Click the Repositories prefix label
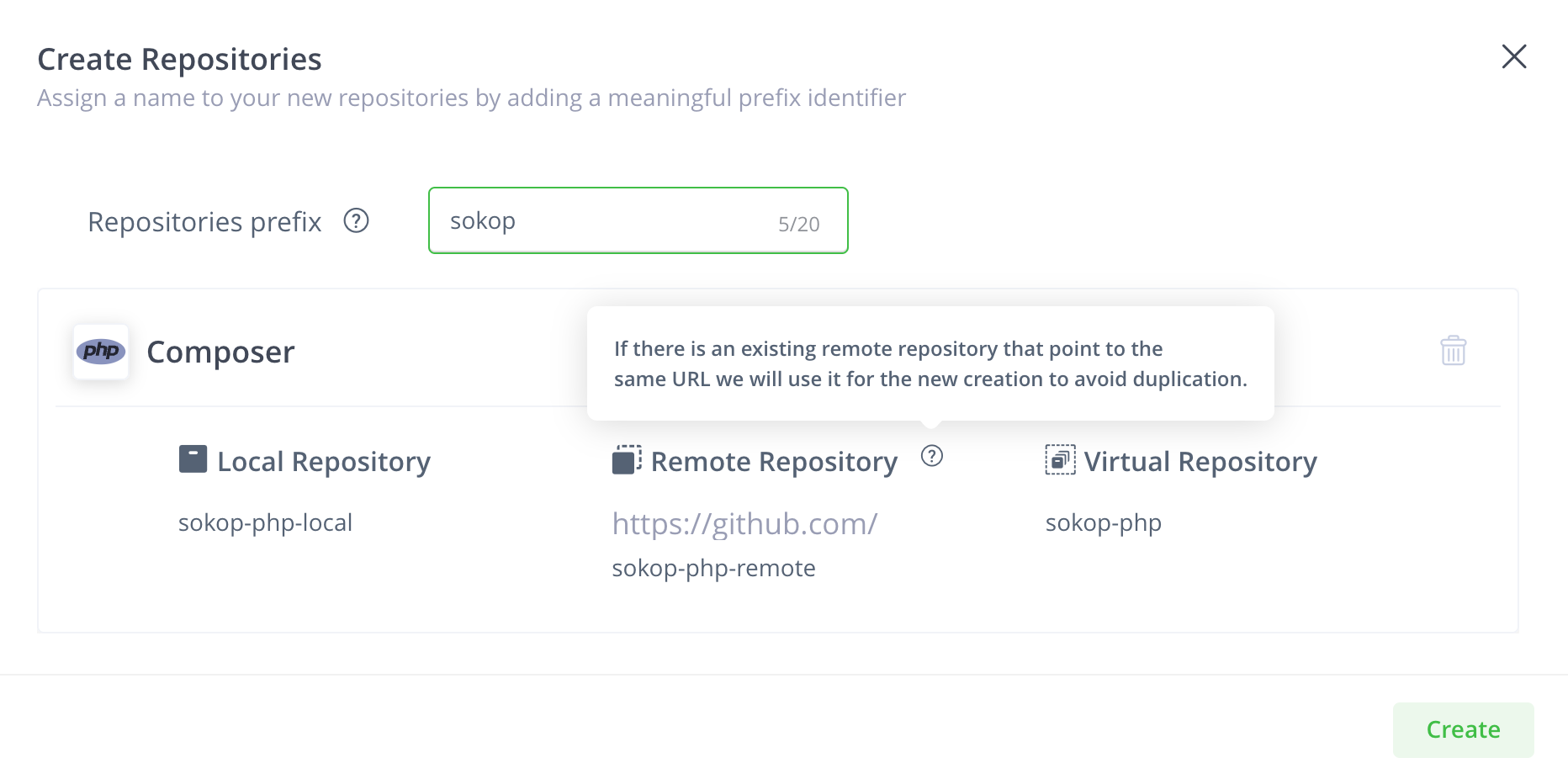Image resolution: width=1568 pixels, height=779 pixels. (x=204, y=221)
